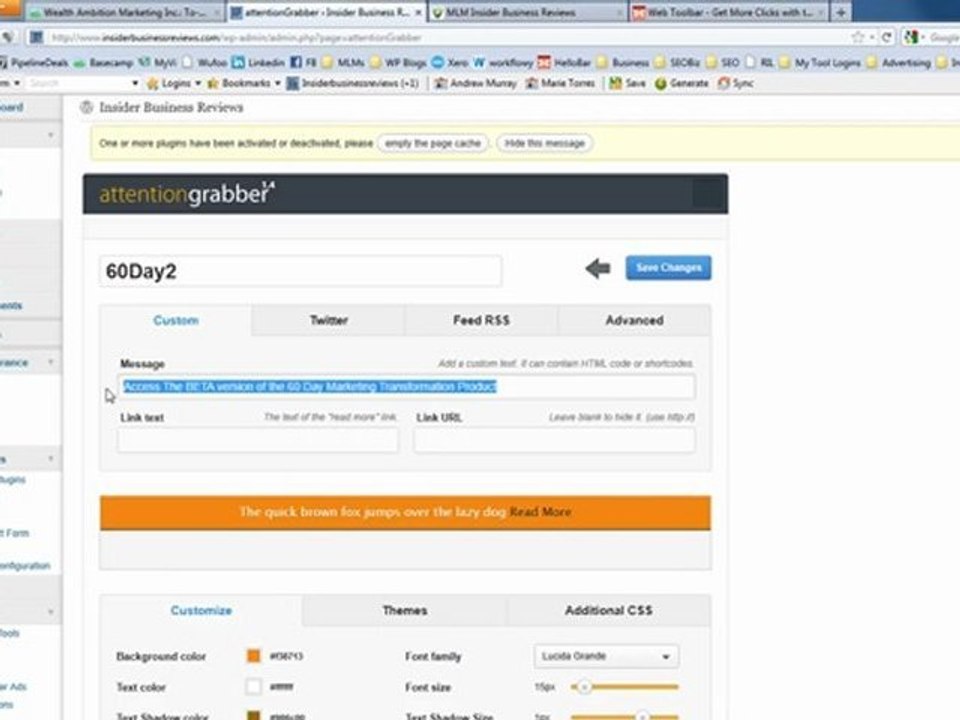Click the Link text input field
The width and height of the screenshot is (960, 720).
(x=258, y=440)
